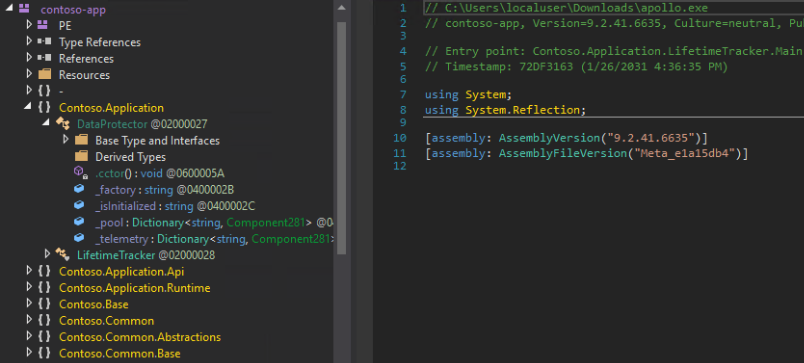The width and height of the screenshot is (804, 363).
Task: Click the scrollbar up arrow in tree panel
Action: (x=341, y=7)
